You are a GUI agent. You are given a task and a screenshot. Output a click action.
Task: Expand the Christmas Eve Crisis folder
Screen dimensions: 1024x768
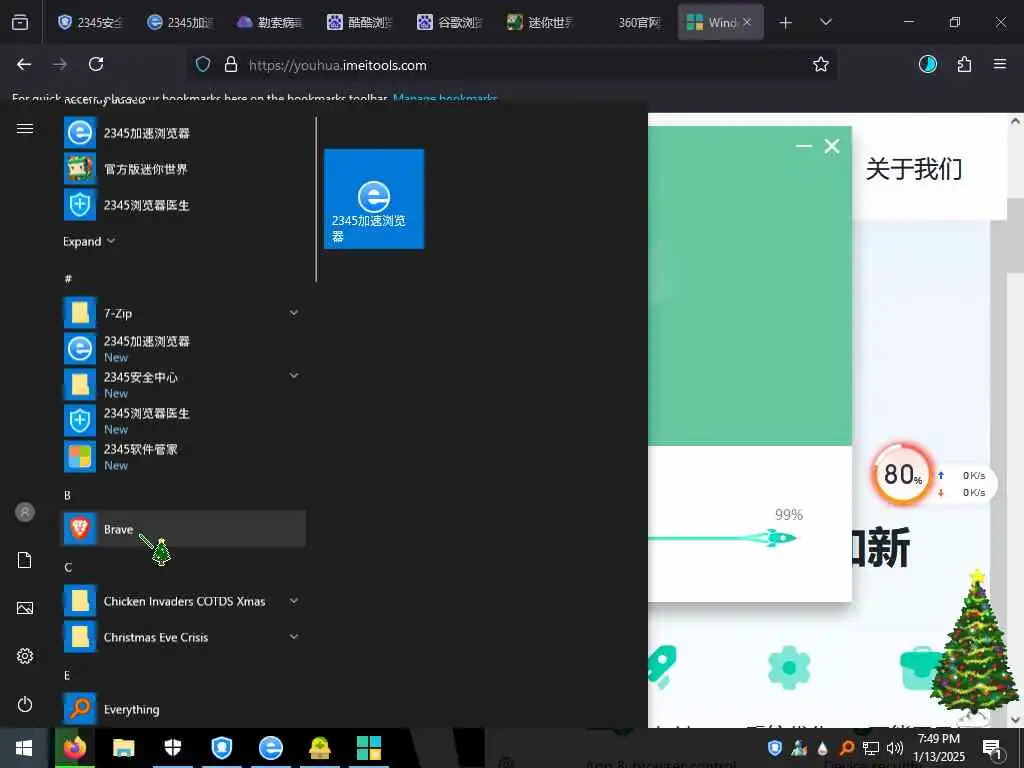point(183,637)
